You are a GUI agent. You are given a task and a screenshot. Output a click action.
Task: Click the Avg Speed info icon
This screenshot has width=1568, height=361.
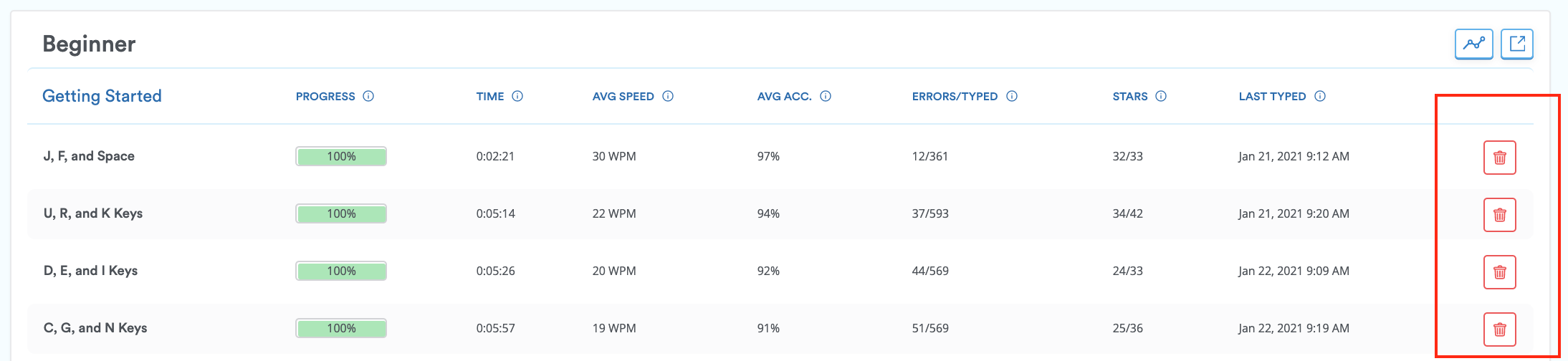[x=668, y=96]
